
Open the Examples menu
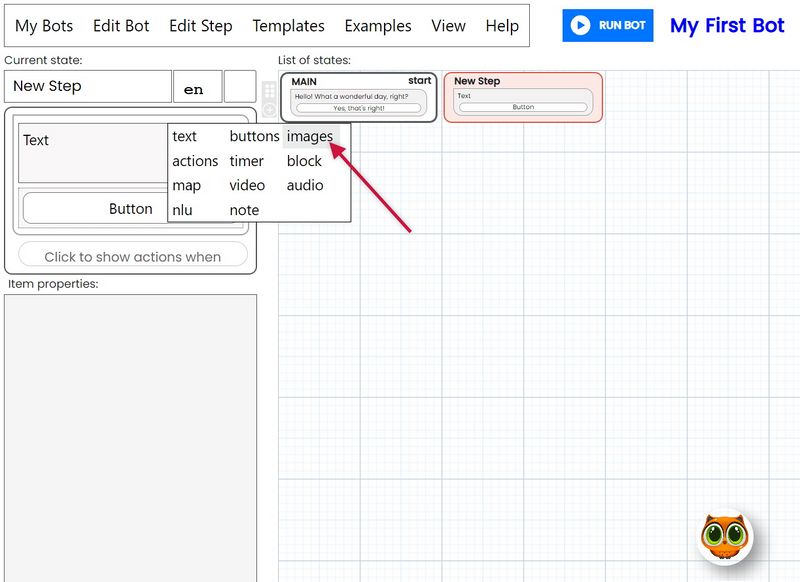tap(377, 26)
